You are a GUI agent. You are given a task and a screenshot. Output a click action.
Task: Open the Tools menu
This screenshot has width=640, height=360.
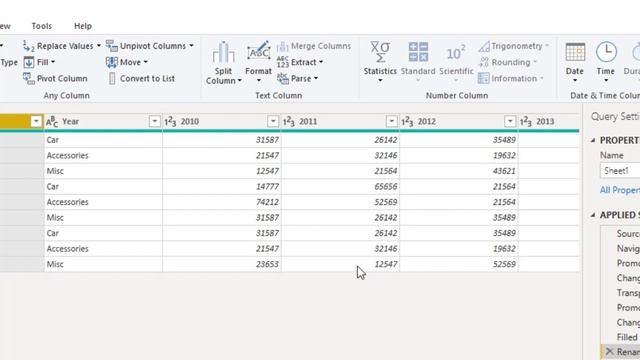[x=42, y=26]
